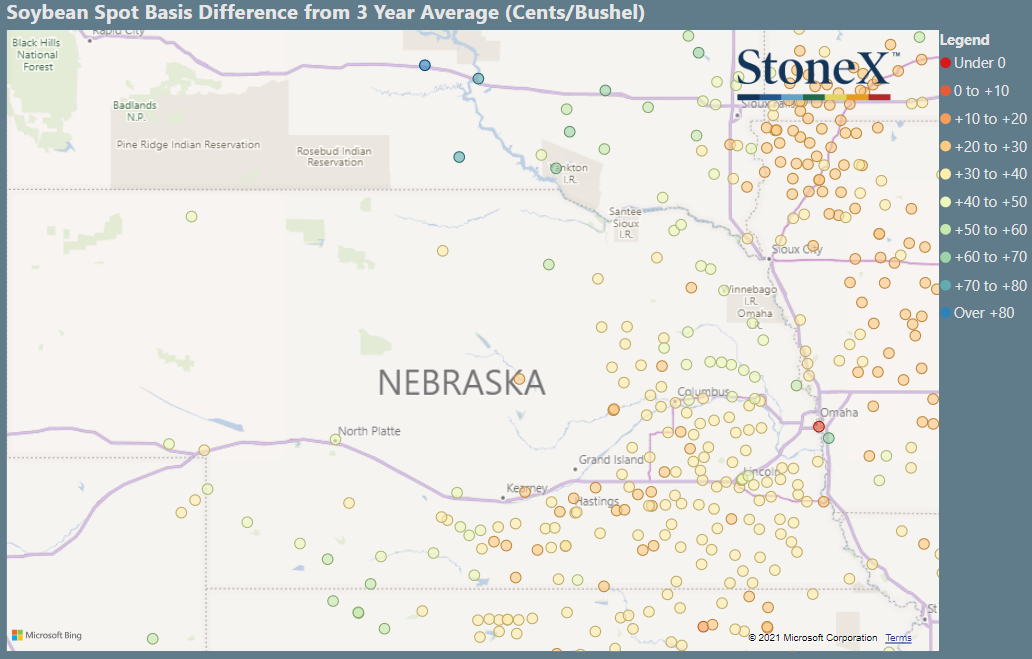Select the '+70 to +80' legend entry
The height and width of the screenshot is (659, 1032).
[984, 286]
